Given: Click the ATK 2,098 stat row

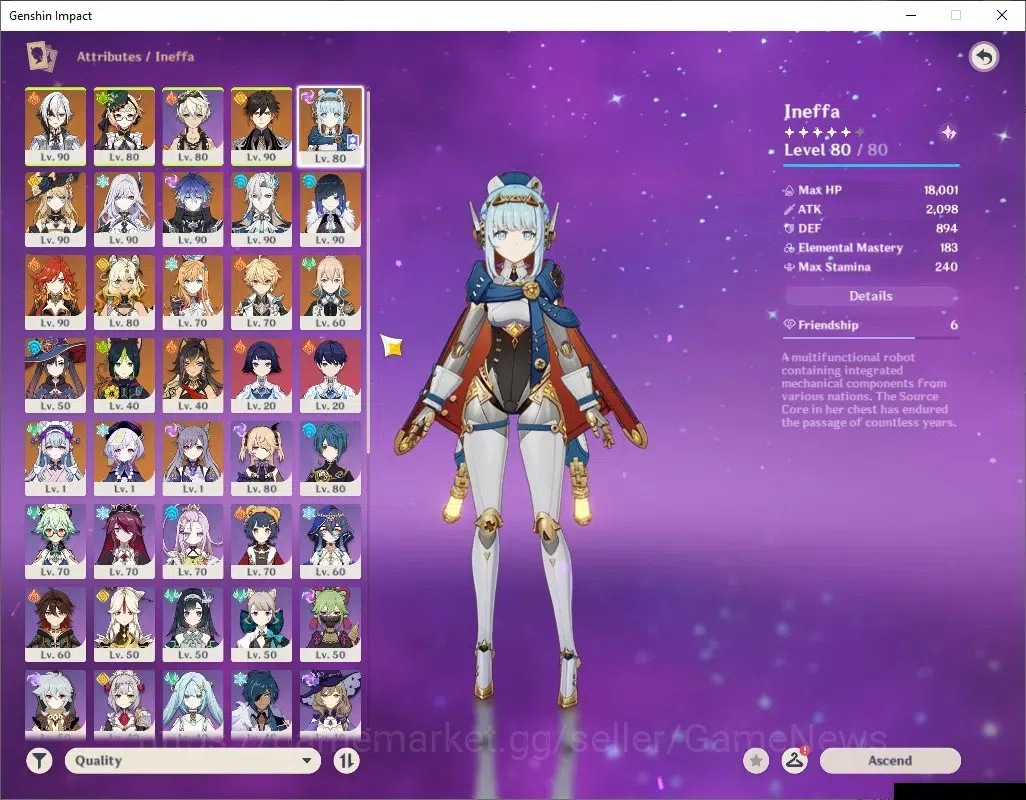Looking at the screenshot, I should click(870, 209).
